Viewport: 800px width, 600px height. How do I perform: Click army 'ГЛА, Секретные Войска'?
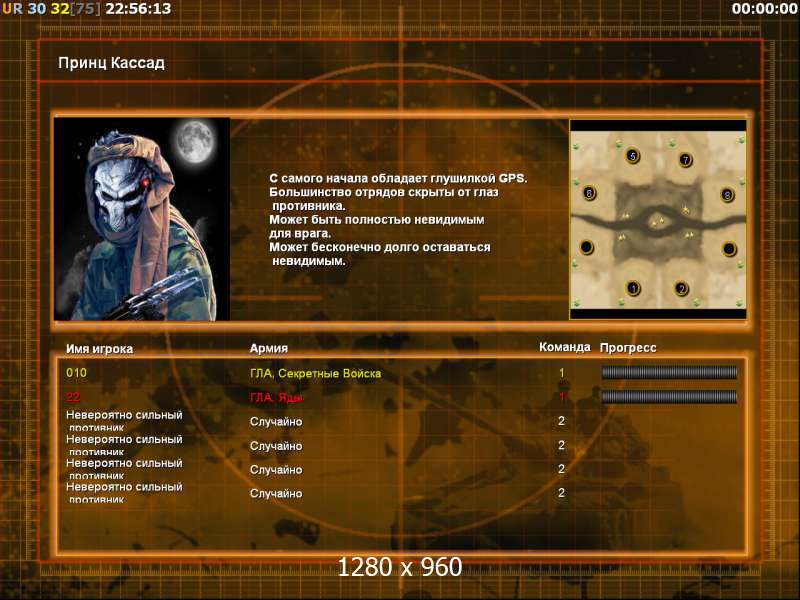tap(315, 373)
